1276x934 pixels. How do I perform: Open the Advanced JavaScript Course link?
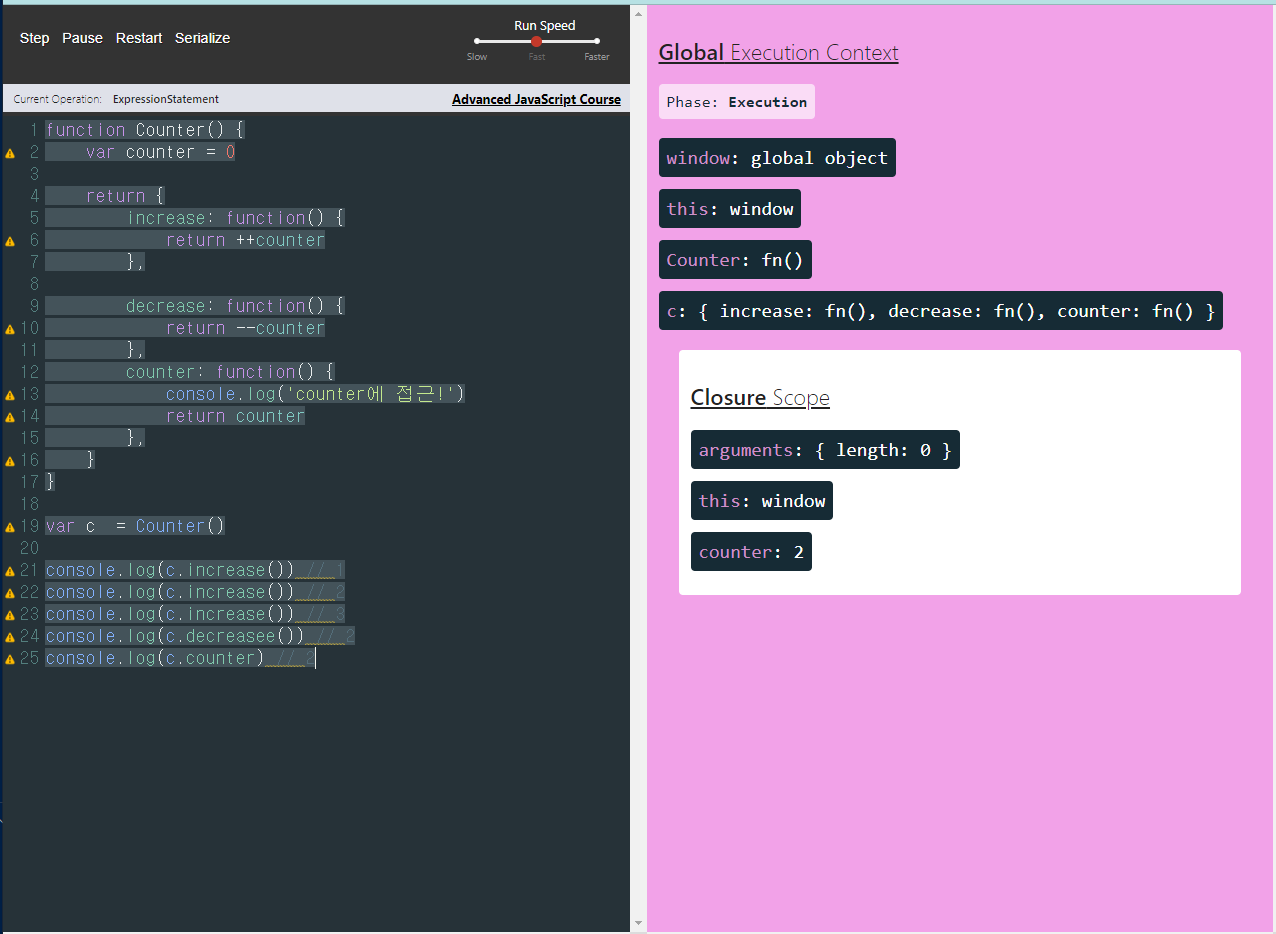tap(536, 99)
